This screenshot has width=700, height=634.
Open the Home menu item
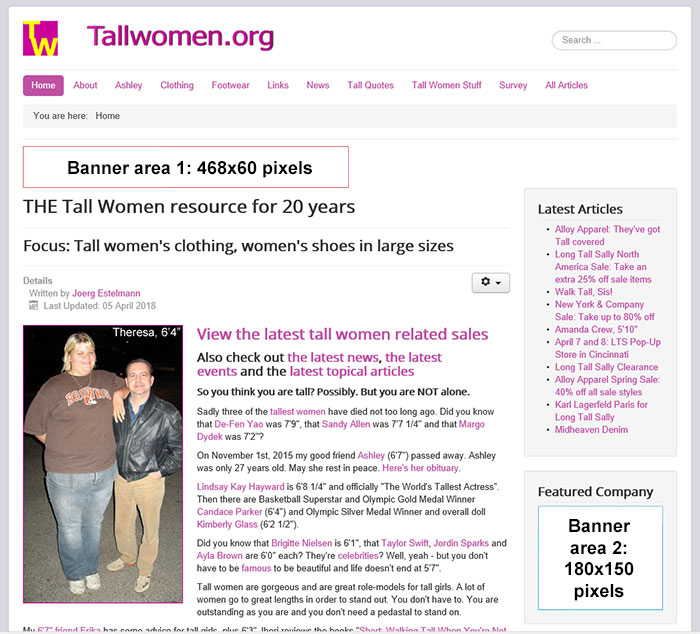point(43,85)
